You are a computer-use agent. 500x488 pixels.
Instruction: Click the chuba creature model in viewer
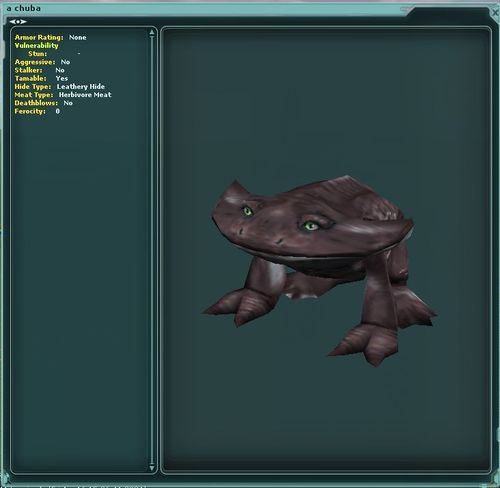click(320, 270)
